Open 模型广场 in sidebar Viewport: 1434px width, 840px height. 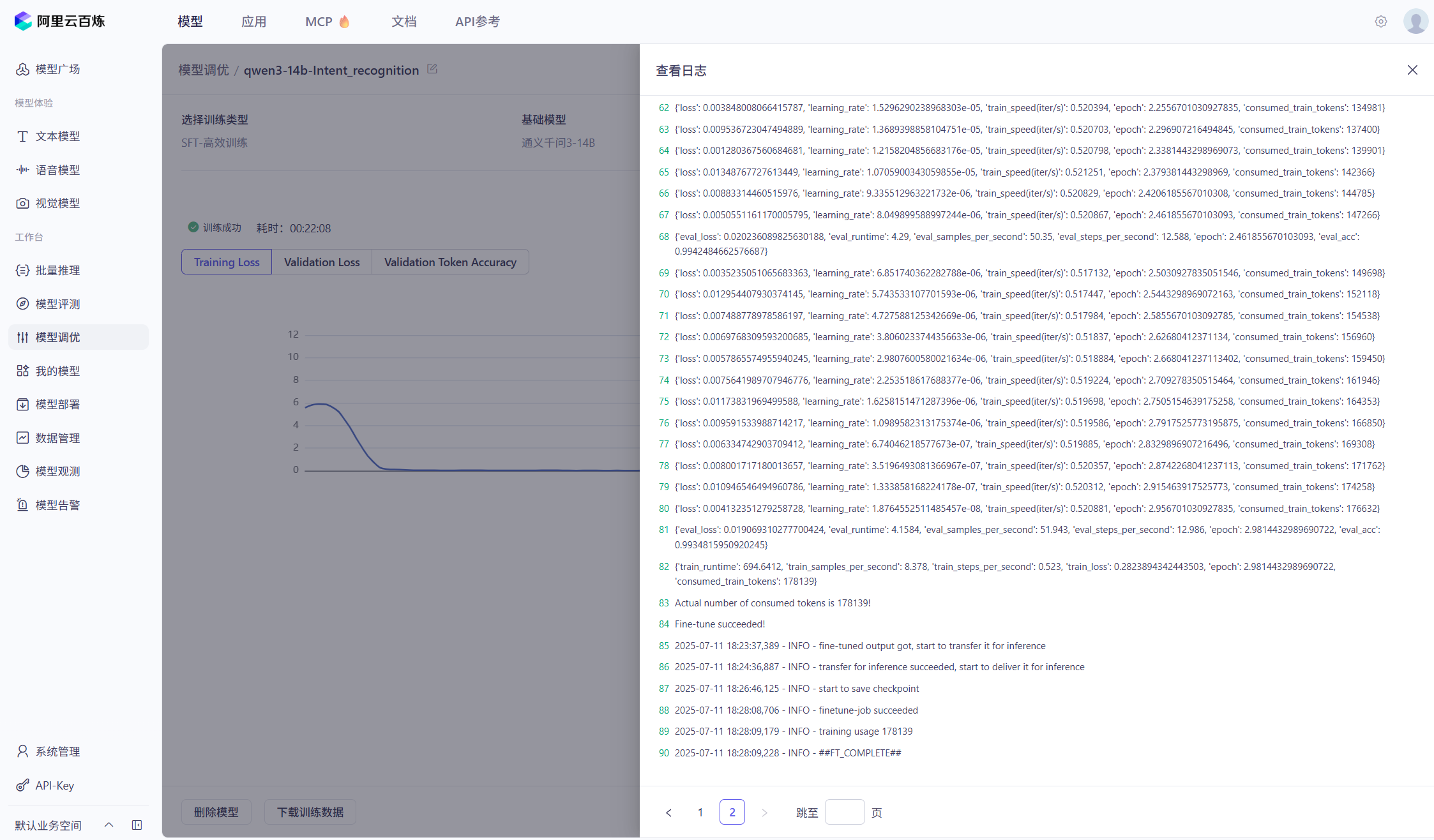(57, 69)
